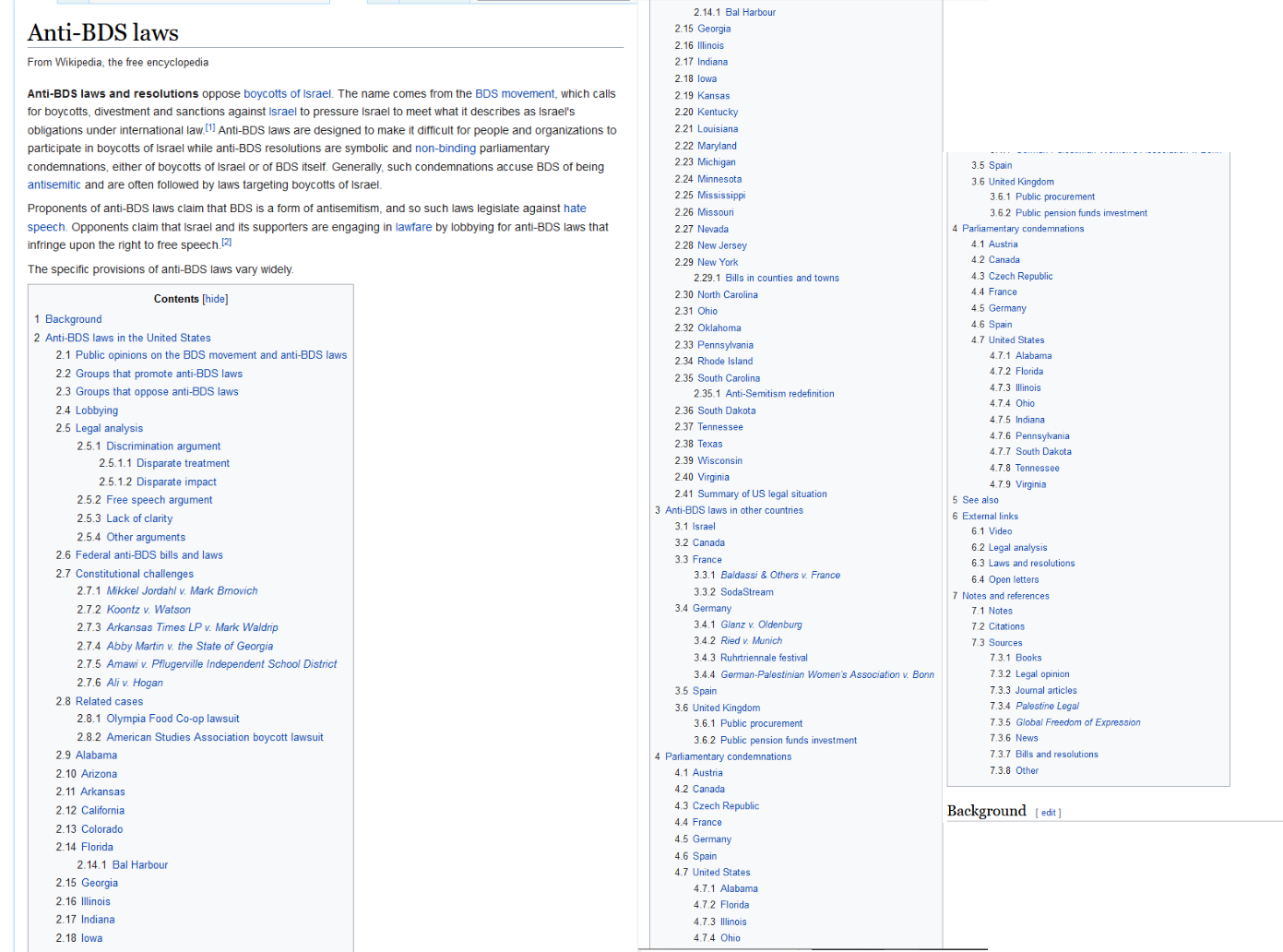Edit the Background section via [edit]
Screen dimensions: 1283x952
click(x=1049, y=813)
